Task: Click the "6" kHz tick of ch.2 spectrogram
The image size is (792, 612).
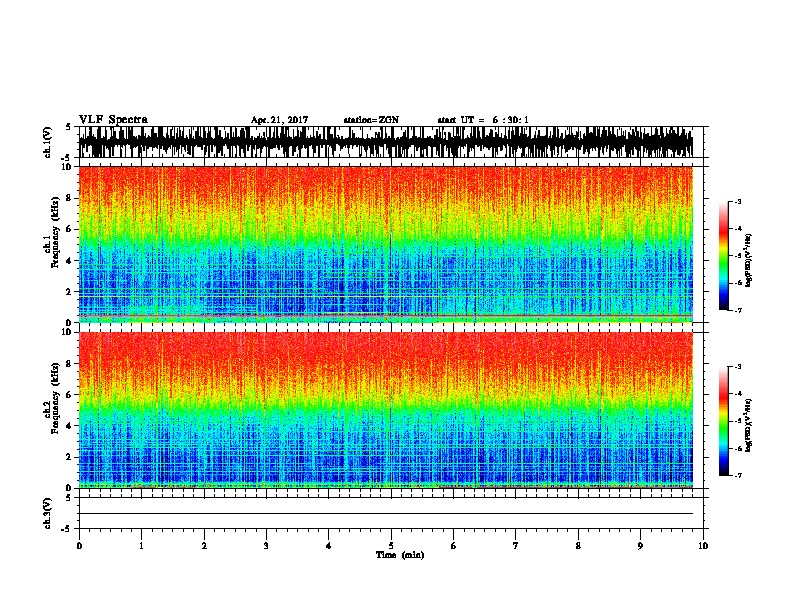Action: (x=70, y=395)
